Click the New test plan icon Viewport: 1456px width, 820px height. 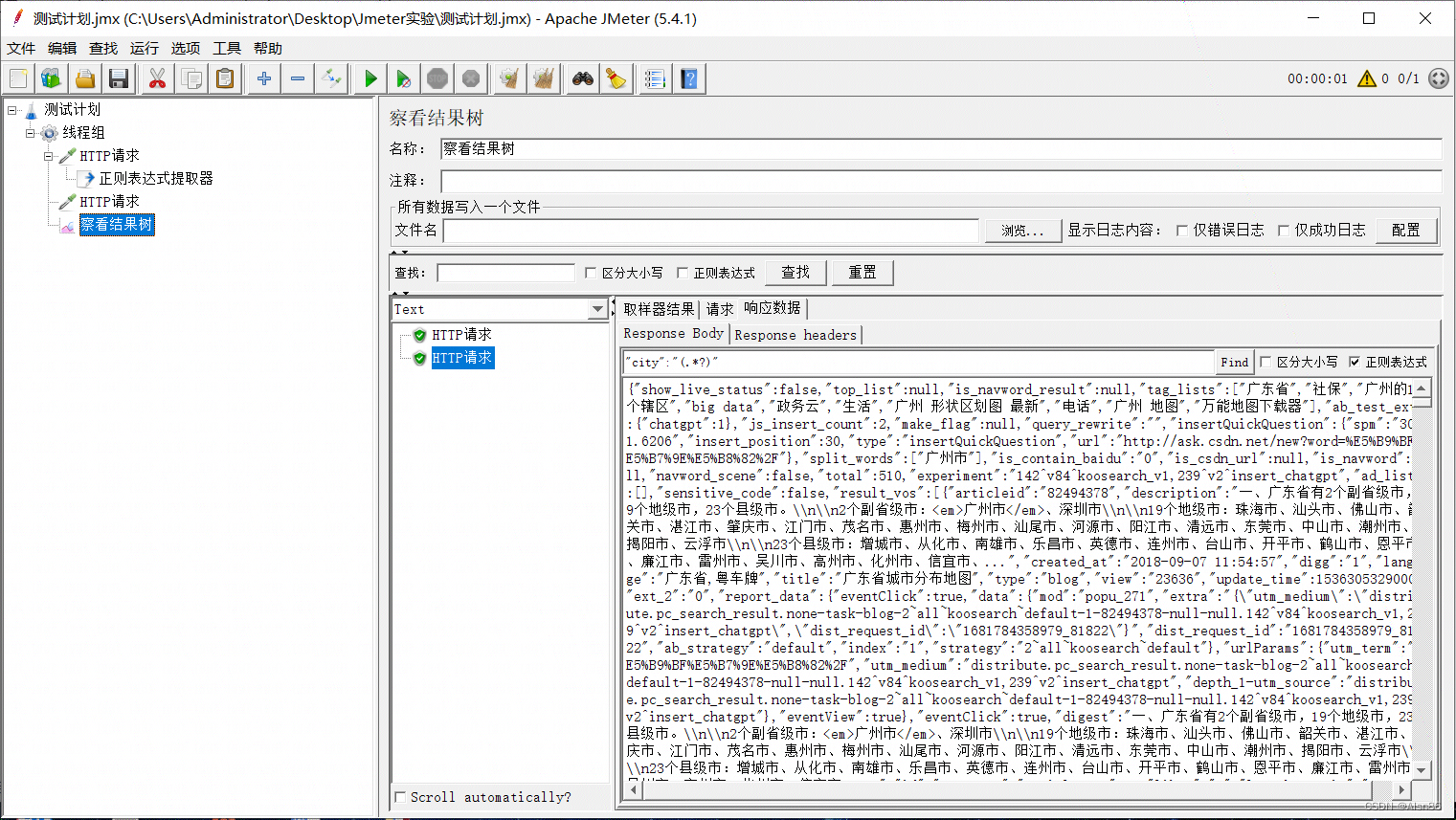(19, 78)
